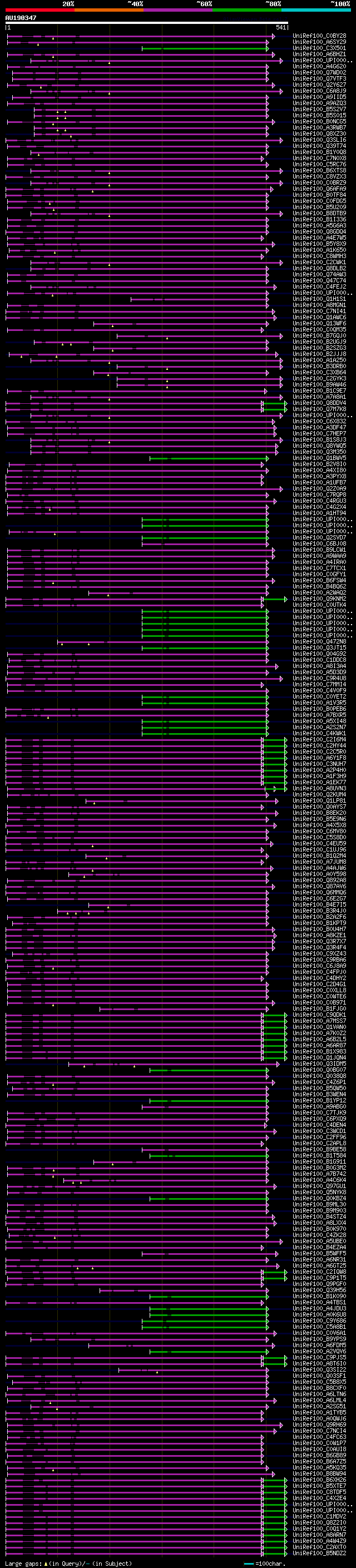Select the UniRef100_B5E9N6 label
Image resolution: width=356 pixels, height=1568 pixels.
[319, 819]
